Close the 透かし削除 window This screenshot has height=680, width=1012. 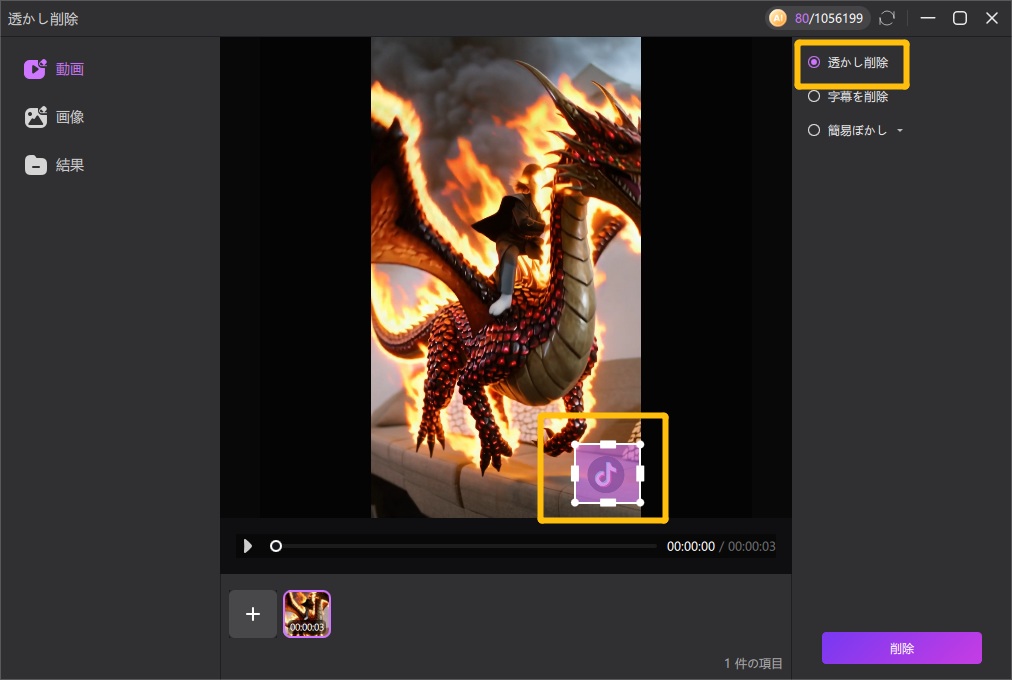pyautogui.click(x=991, y=18)
